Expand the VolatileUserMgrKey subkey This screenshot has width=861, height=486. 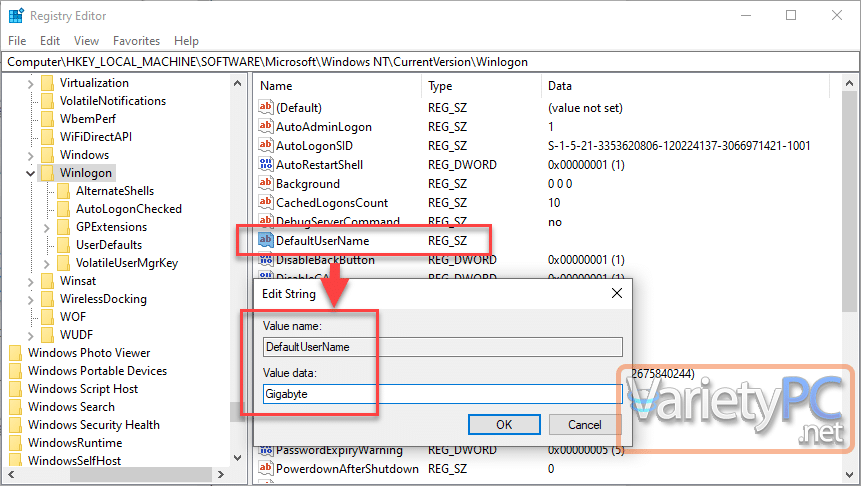pos(47,264)
